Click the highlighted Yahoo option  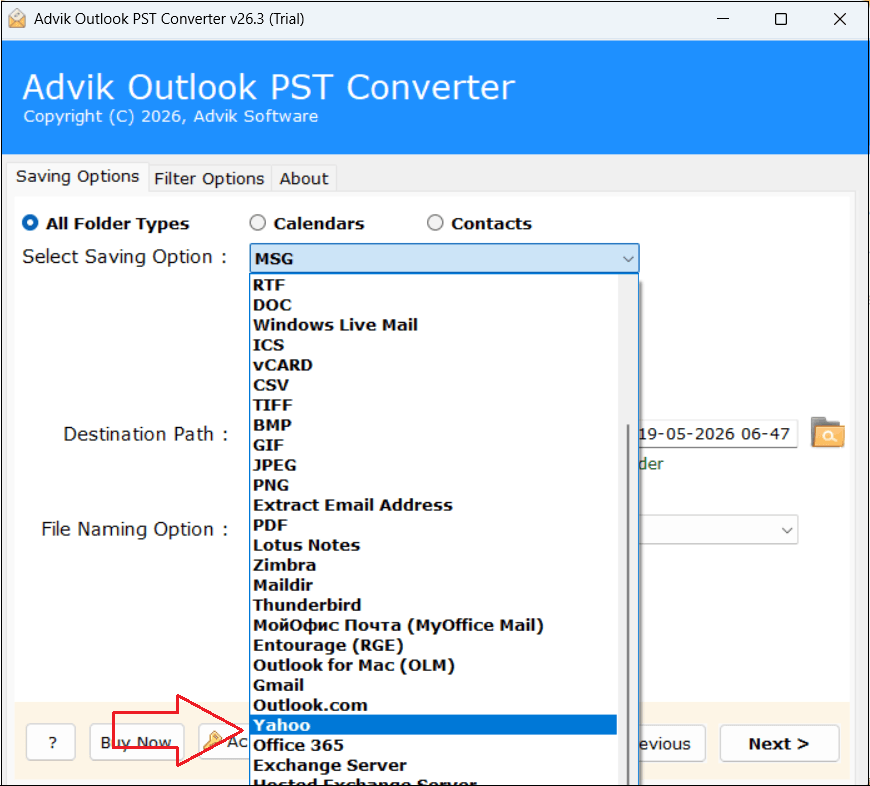coord(434,725)
